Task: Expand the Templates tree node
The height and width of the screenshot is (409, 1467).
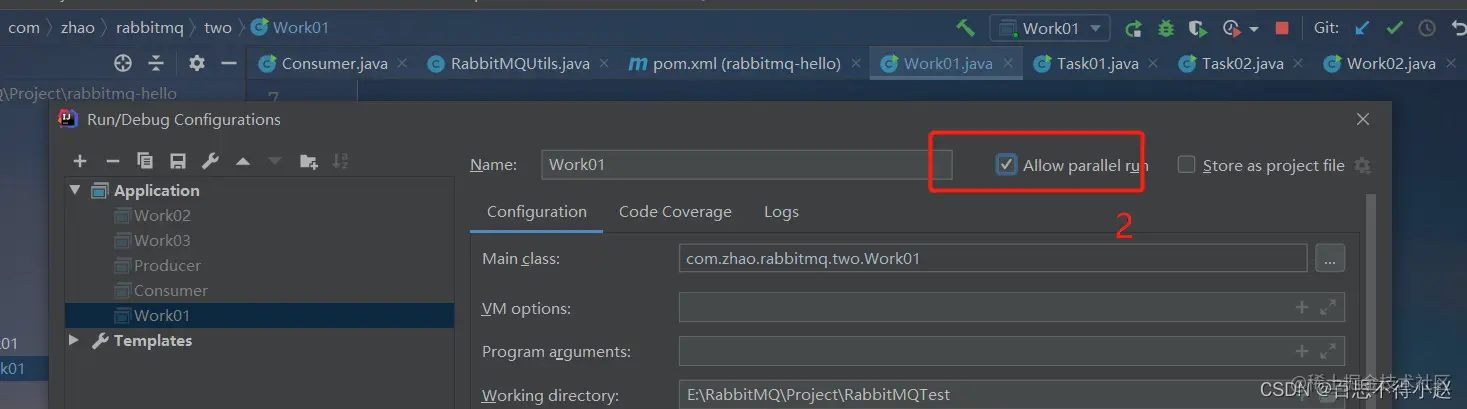Action: point(74,340)
